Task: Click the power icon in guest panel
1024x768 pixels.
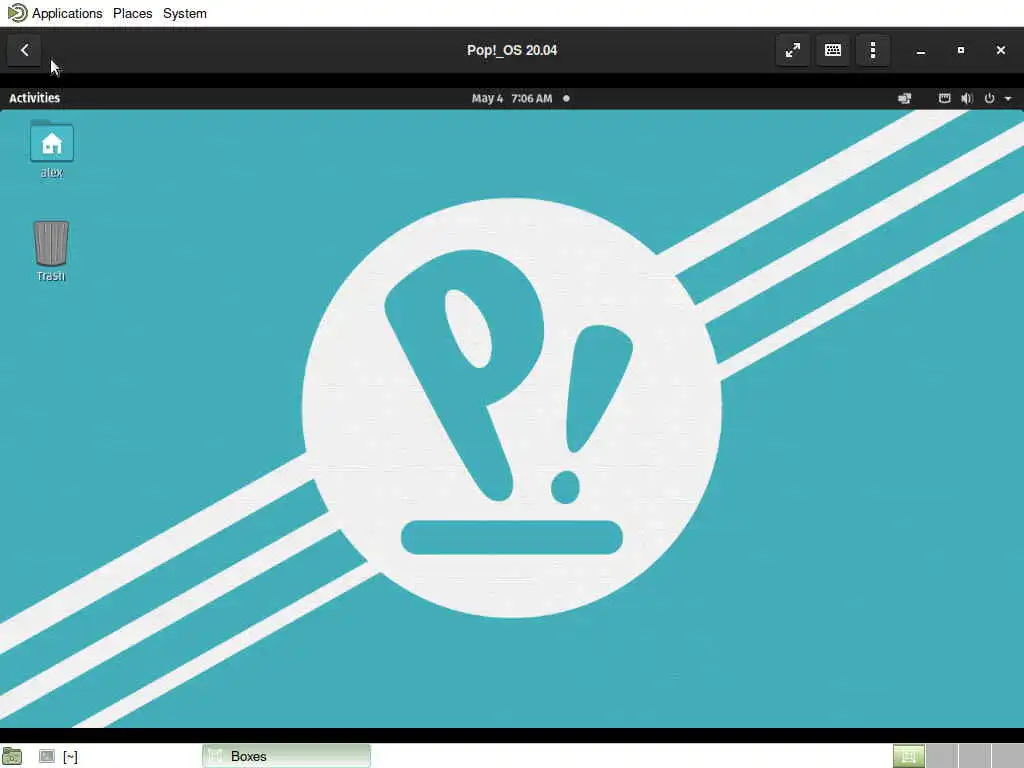Action: [989, 98]
